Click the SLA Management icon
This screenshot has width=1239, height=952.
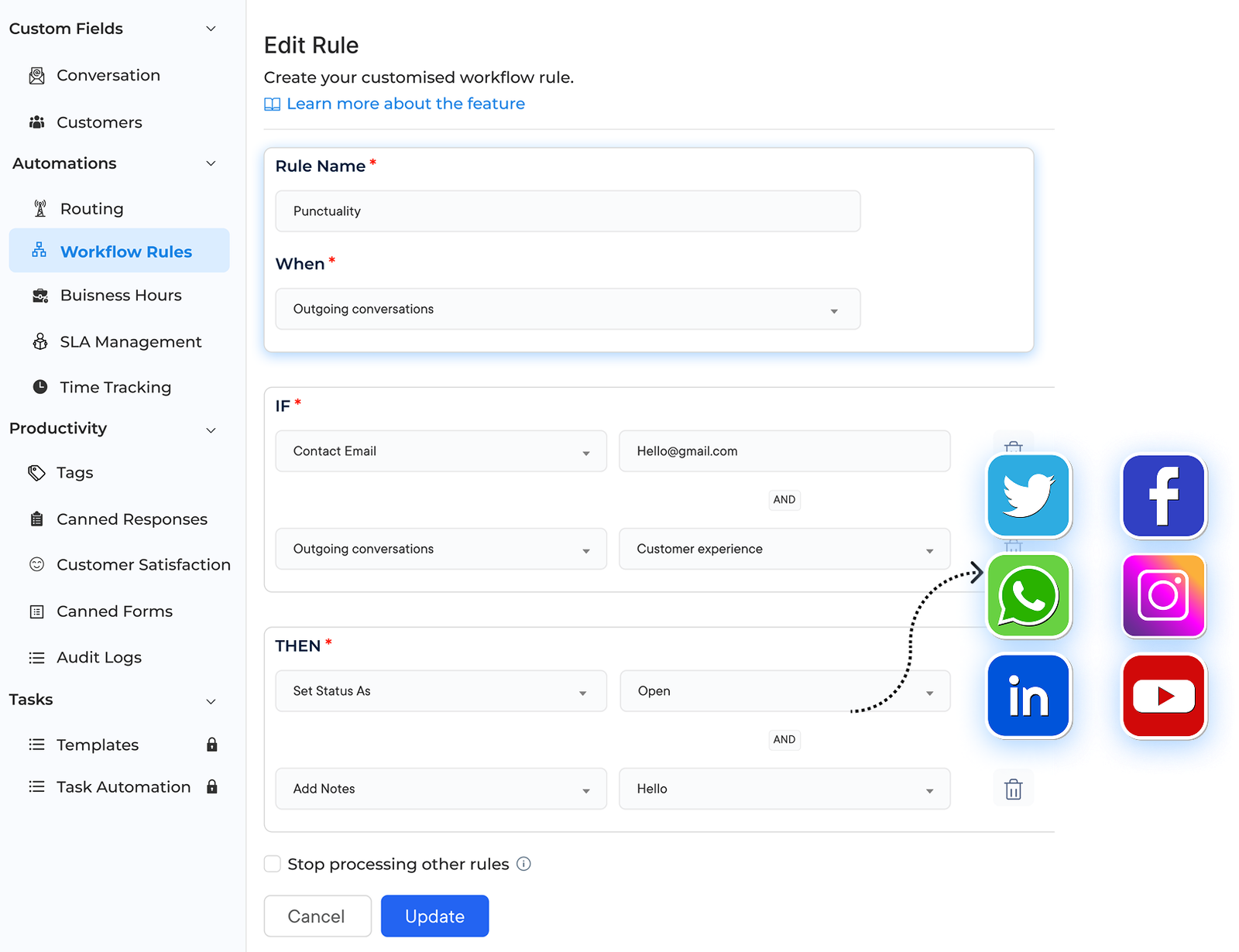tap(40, 341)
